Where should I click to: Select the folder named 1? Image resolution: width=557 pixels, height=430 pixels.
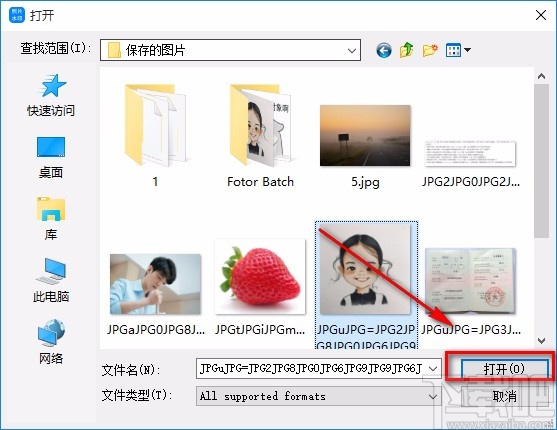[x=155, y=135]
